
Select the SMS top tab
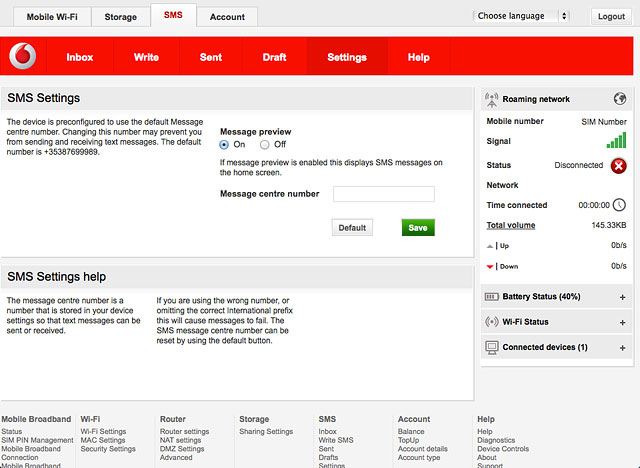(x=173, y=15)
